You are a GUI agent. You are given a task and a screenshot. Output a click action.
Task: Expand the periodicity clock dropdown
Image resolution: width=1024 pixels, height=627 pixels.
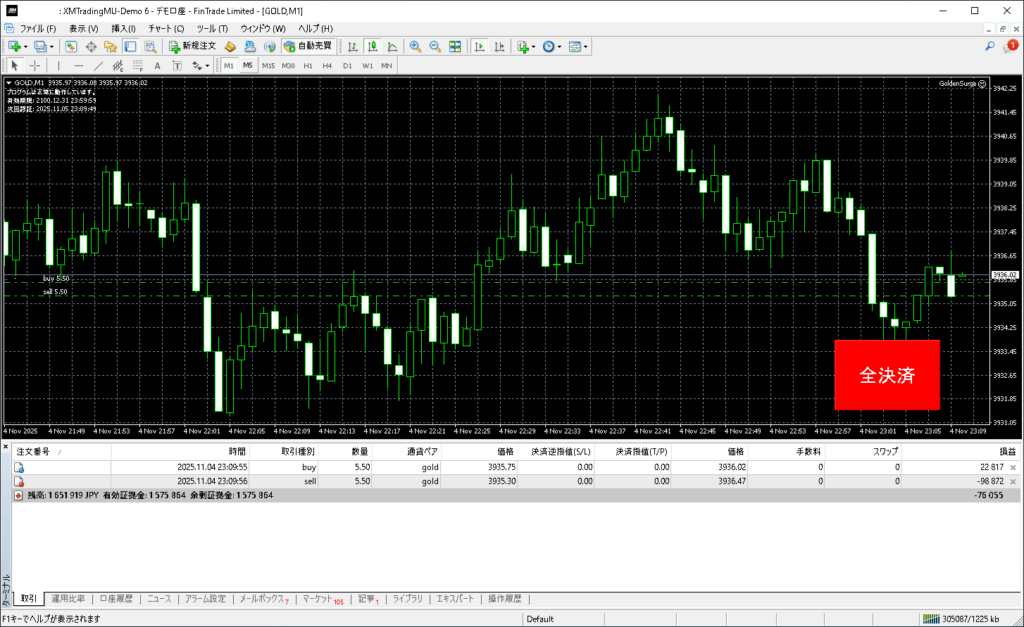pyautogui.click(x=560, y=46)
